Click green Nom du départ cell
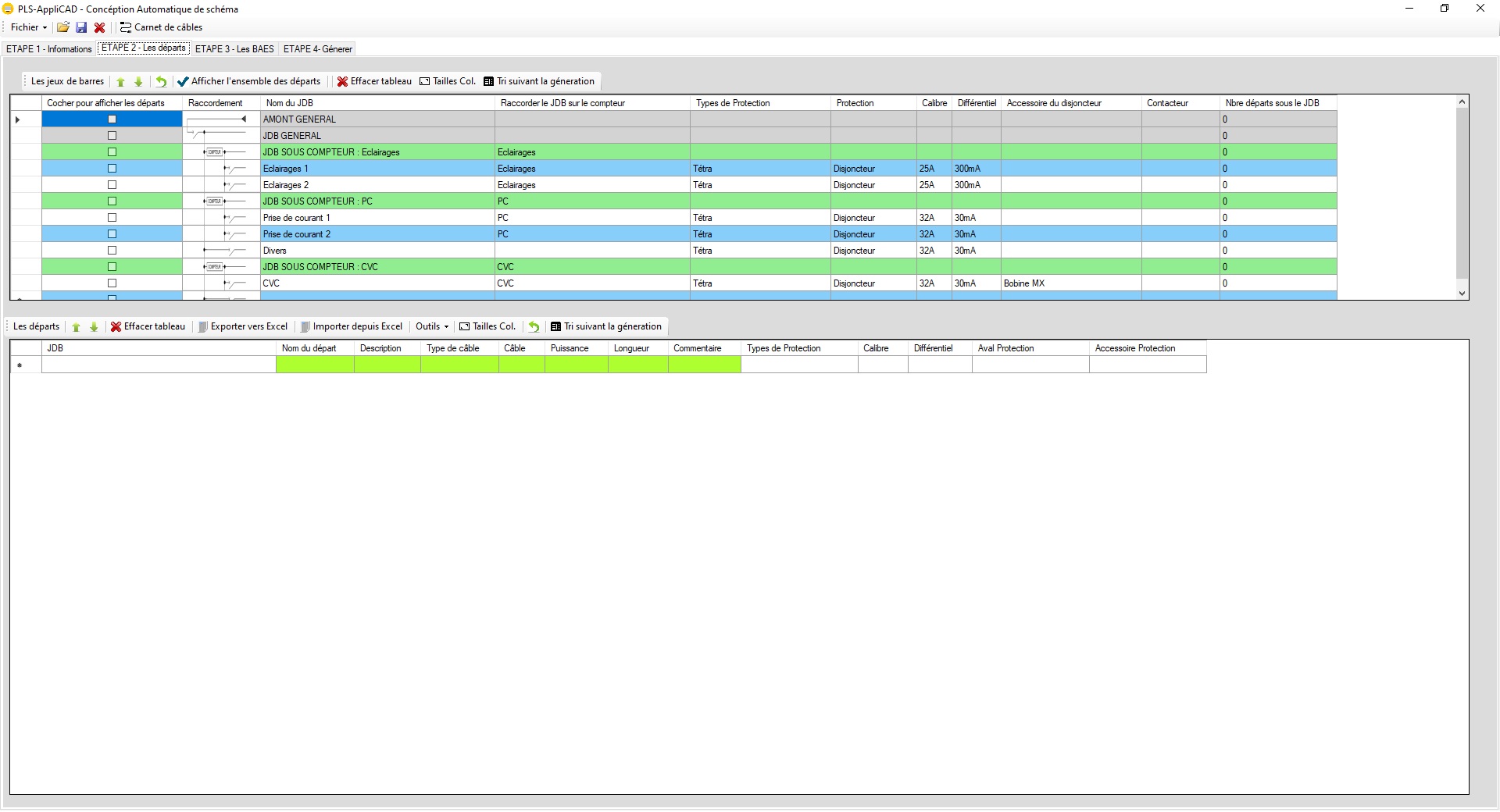The image size is (1500, 812). (x=315, y=365)
